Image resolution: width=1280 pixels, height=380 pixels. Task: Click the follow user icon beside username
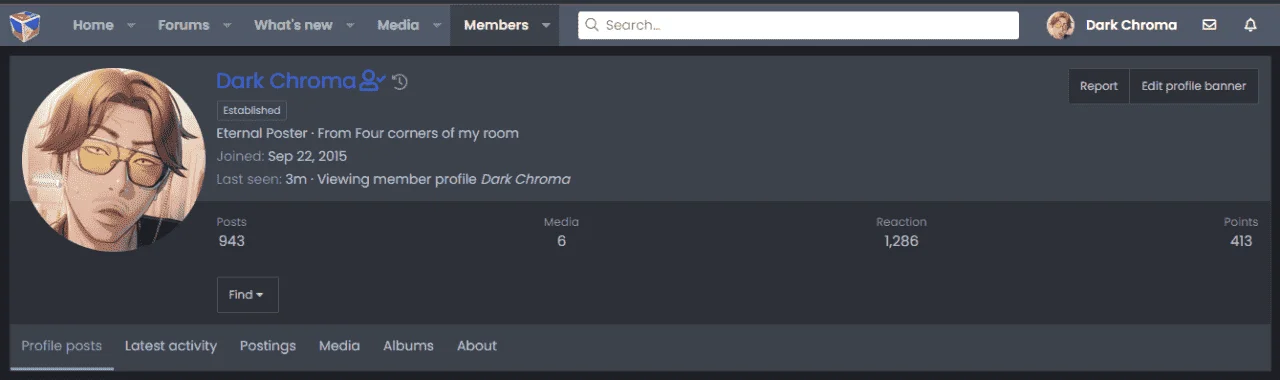pos(372,81)
